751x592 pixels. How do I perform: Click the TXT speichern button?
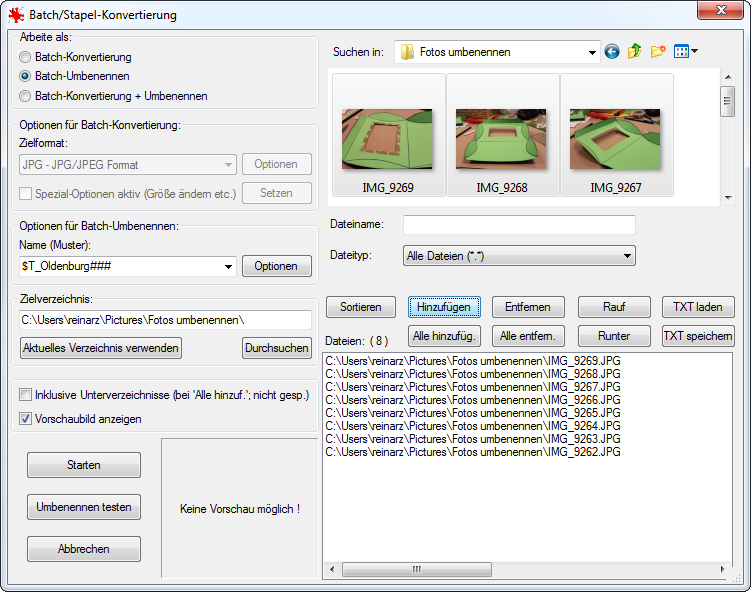pos(698,336)
